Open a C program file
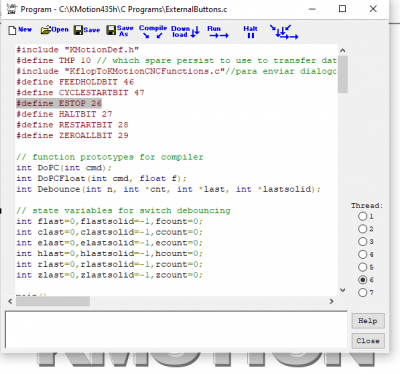 (x=55, y=30)
